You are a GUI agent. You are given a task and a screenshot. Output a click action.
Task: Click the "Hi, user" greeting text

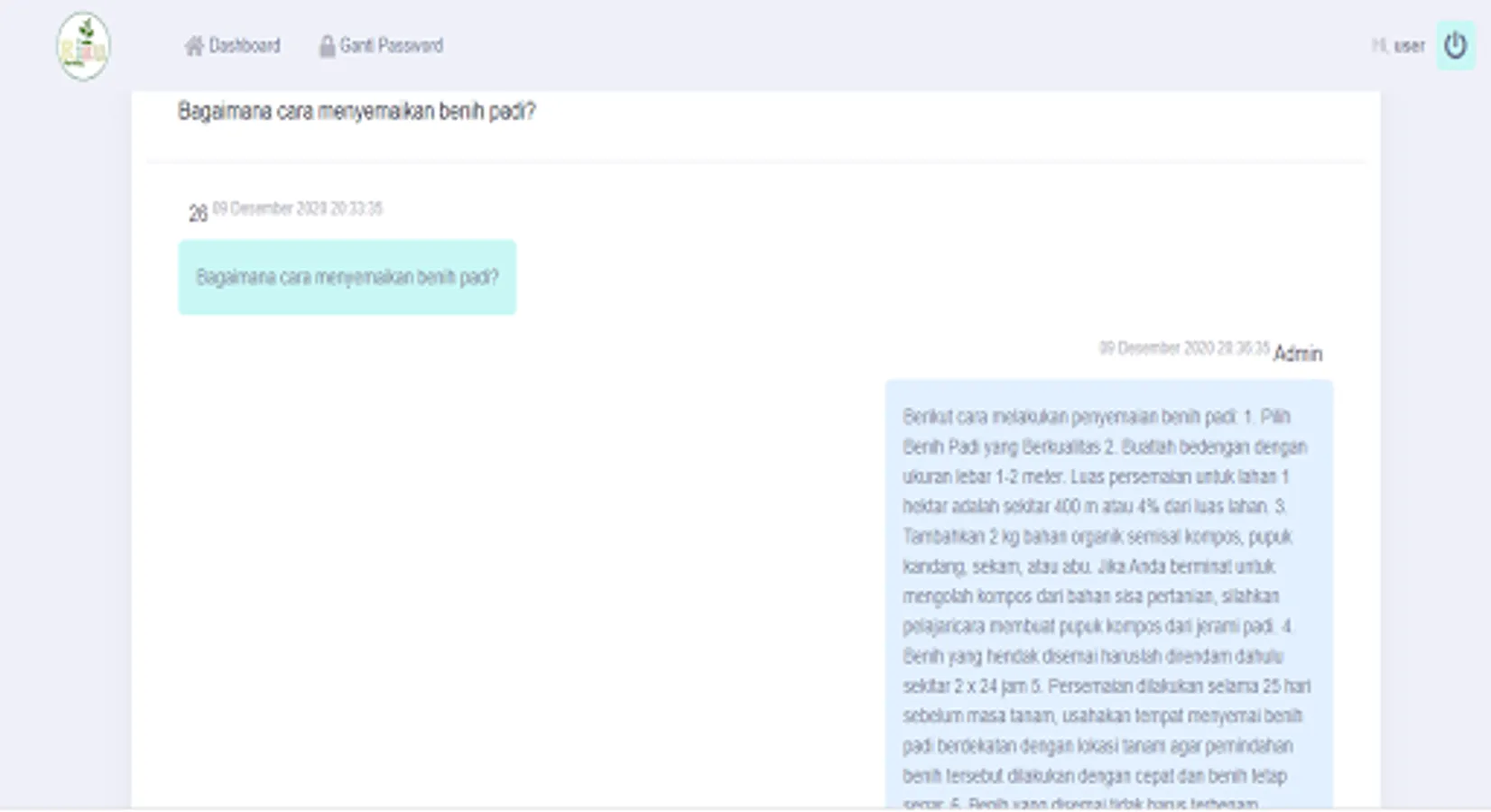tap(1398, 45)
